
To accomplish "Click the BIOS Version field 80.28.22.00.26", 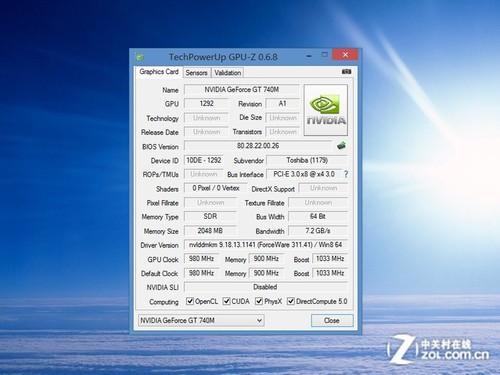I will point(258,146).
